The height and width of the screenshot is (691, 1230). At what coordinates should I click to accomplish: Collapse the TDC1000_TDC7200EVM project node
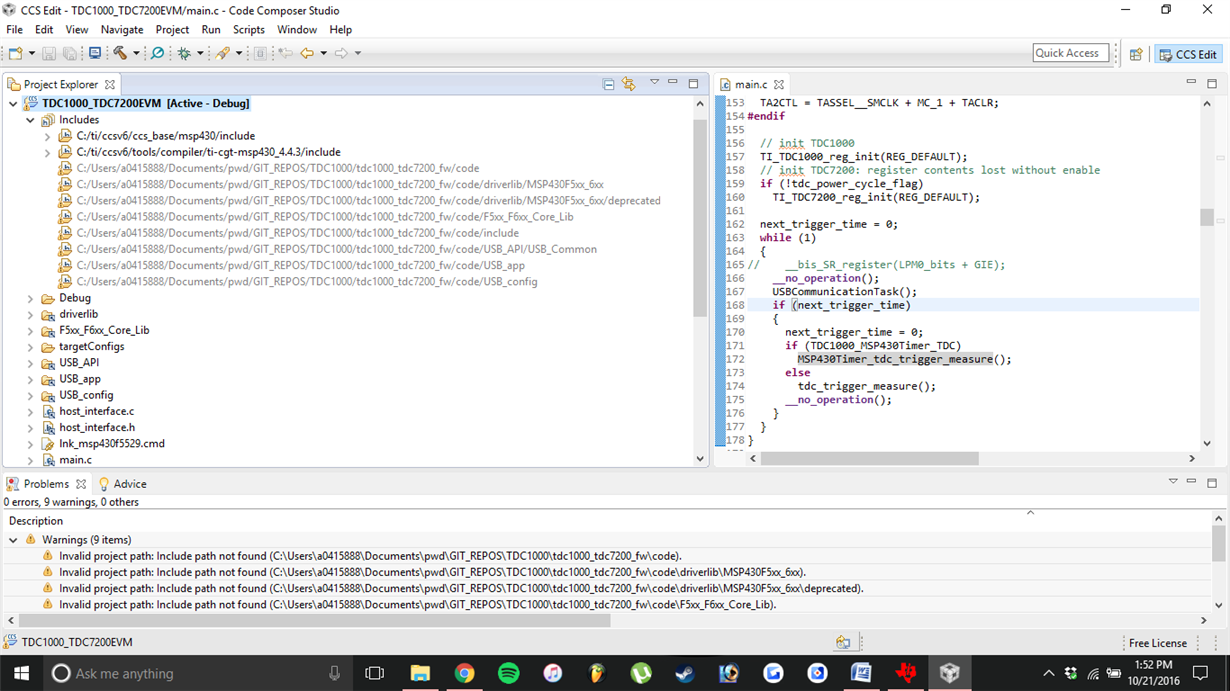13,103
